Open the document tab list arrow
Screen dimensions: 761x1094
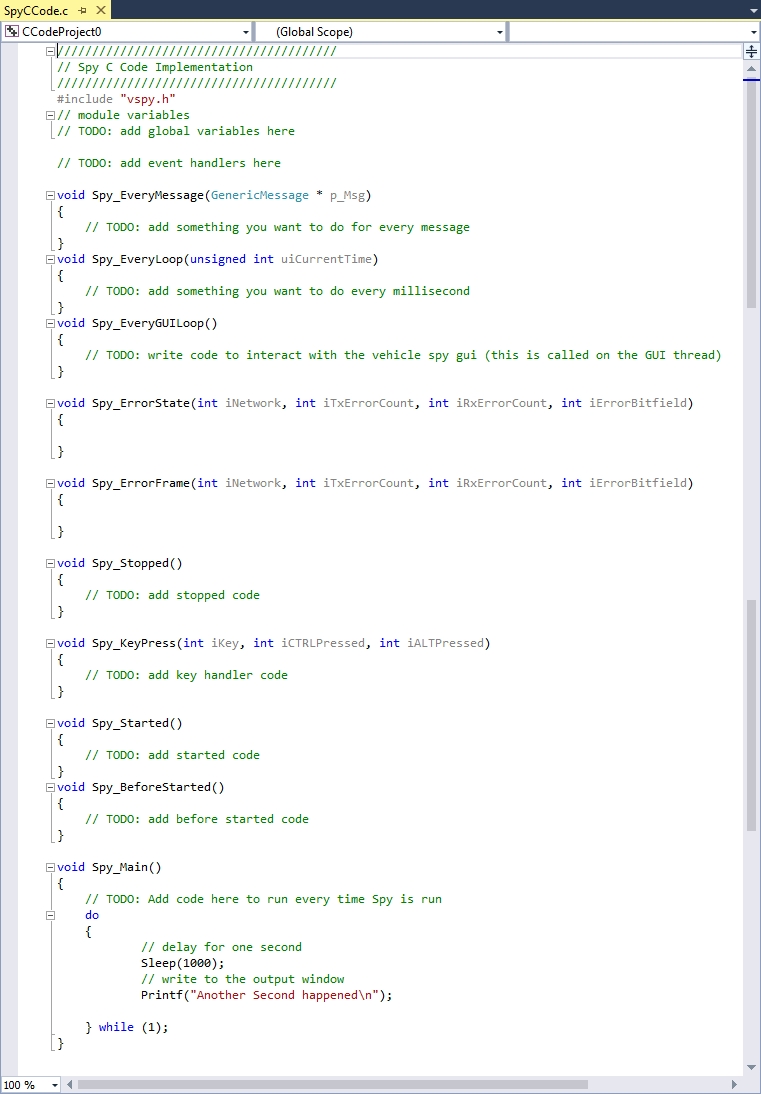[753, 10]
